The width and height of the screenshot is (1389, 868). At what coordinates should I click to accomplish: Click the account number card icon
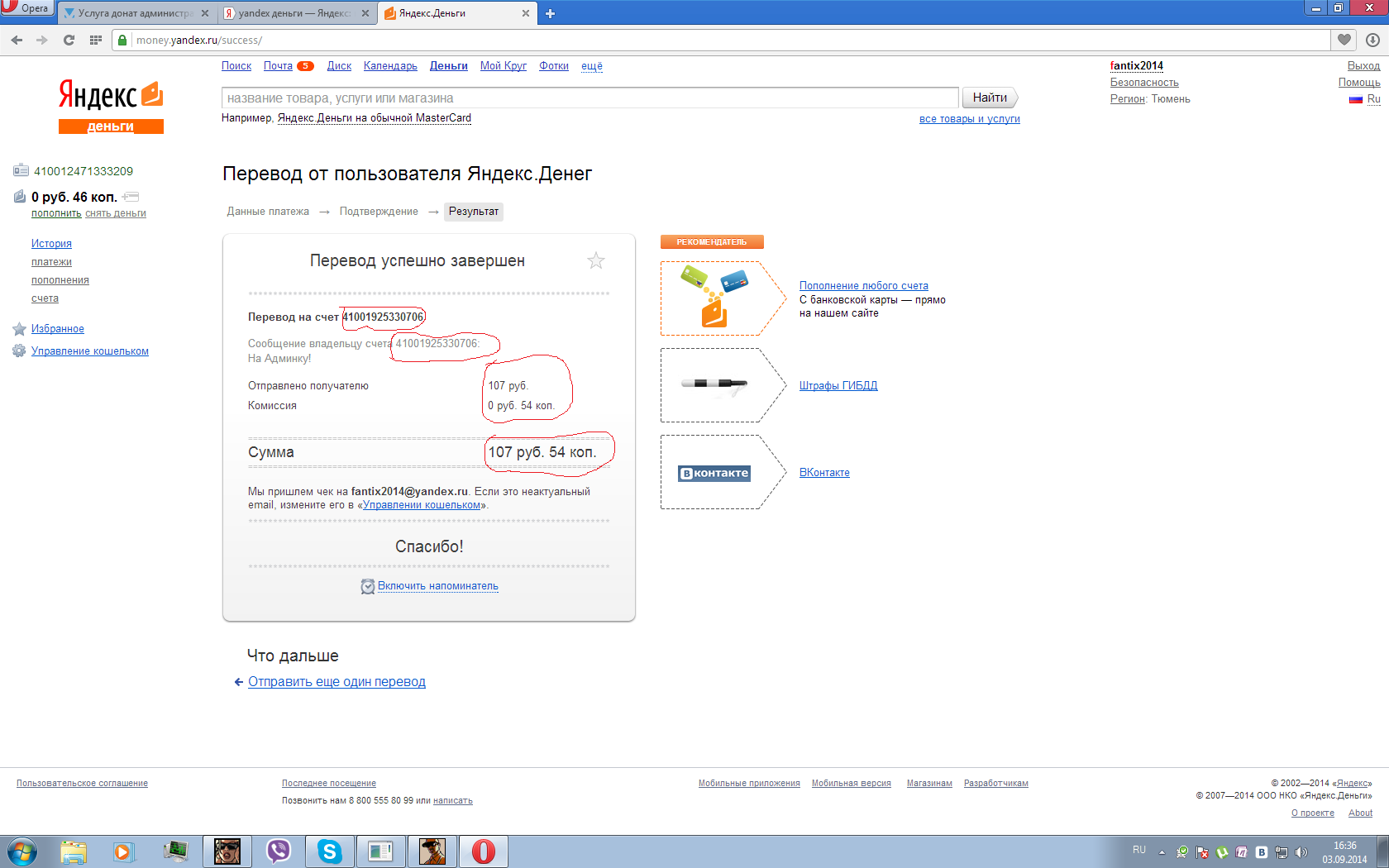point(21,171)
